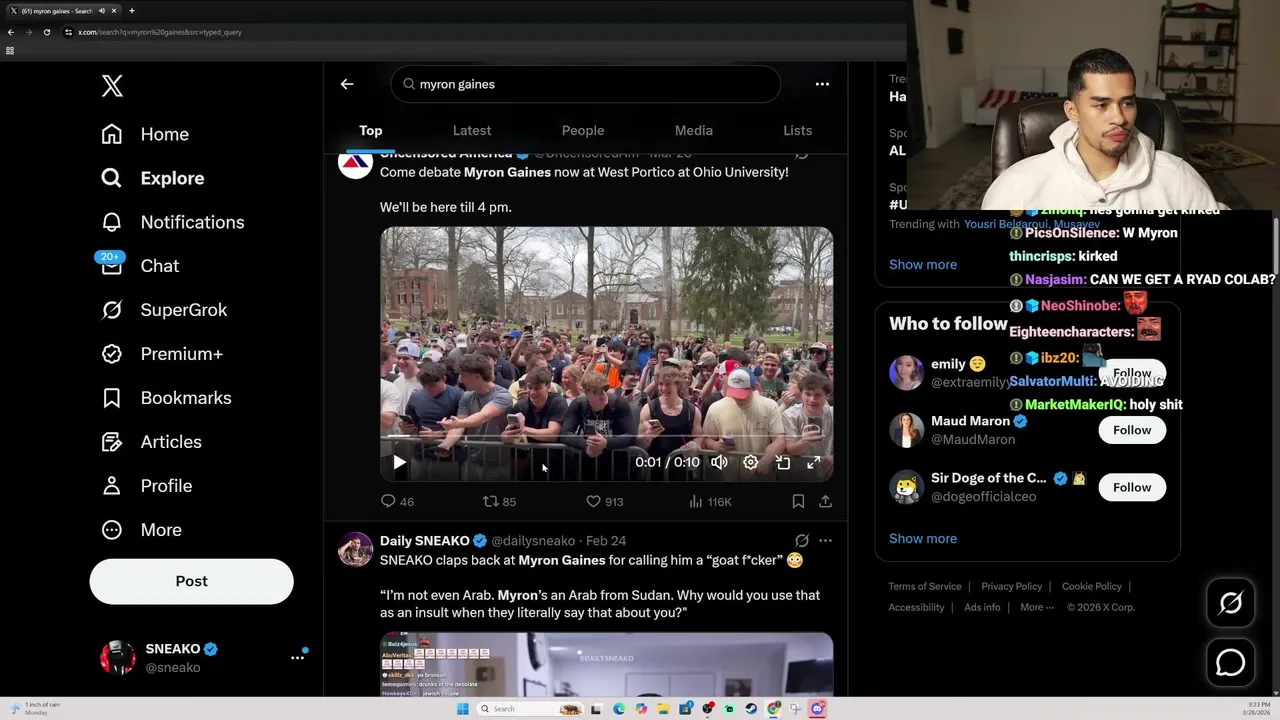
Task: Click the @dailysneako handle
Action: [x=533, y=540]
